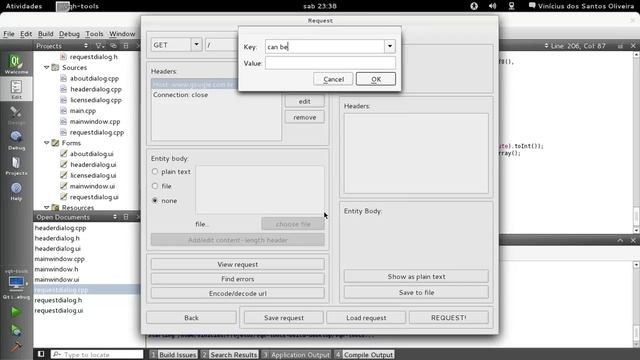The image size is (640, 360).
Task: Open the chat status icon beside user name
Action: [x=532, y=6]
